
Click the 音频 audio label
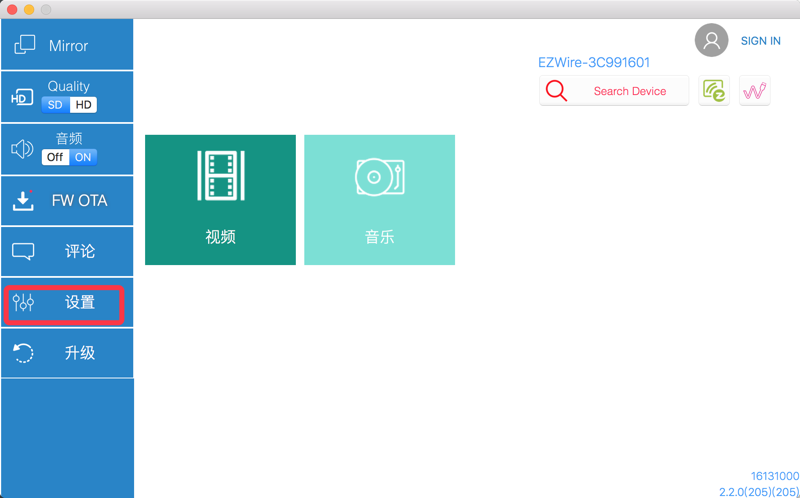tap(69, 138)
